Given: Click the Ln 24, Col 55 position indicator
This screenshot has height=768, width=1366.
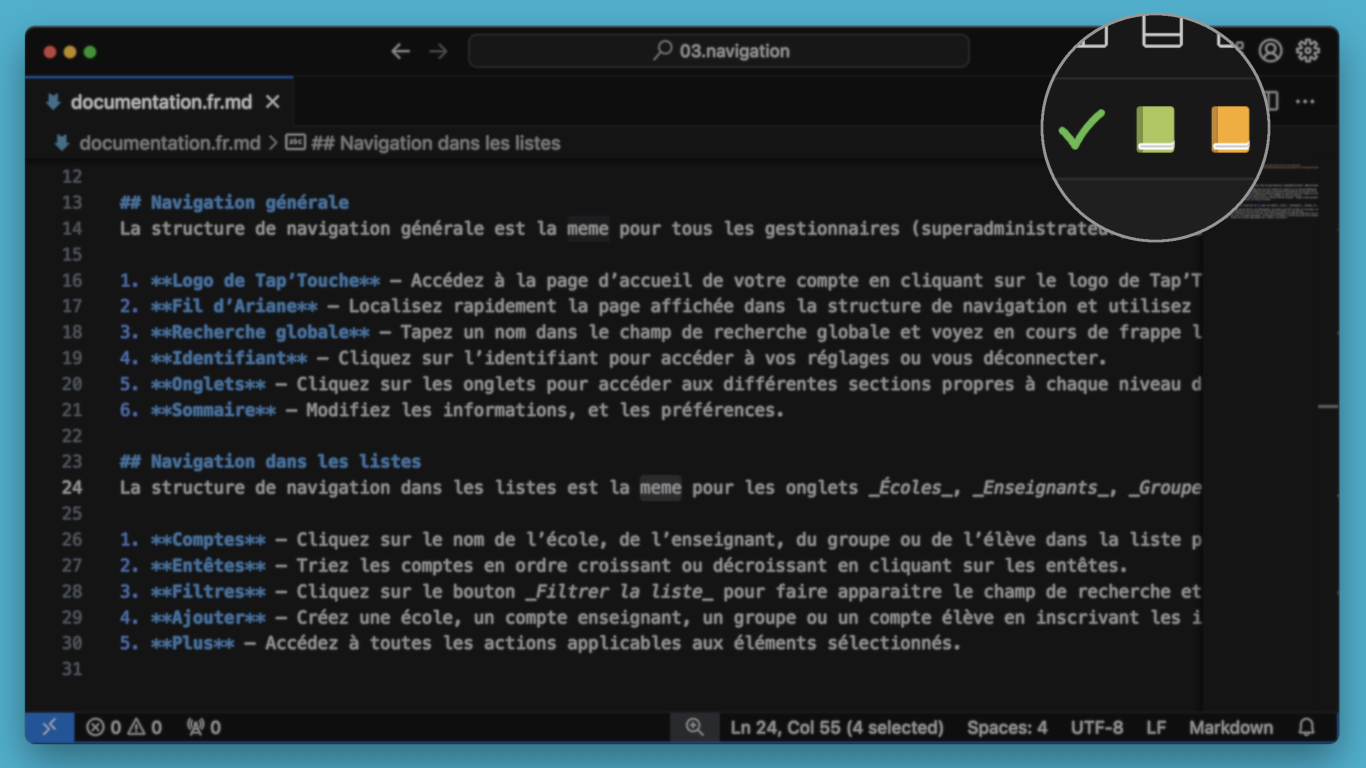Looking at the screenshot, I should coord(836,727).
